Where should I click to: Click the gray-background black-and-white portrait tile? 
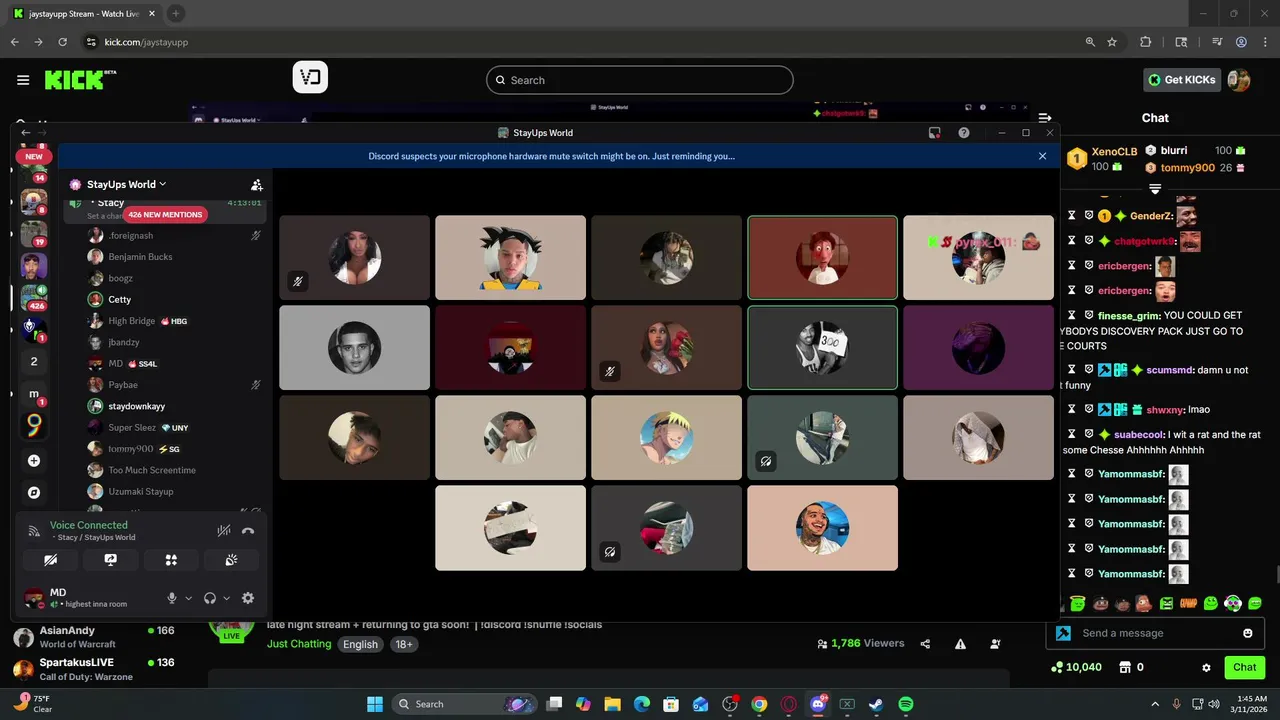pos(354,347)
